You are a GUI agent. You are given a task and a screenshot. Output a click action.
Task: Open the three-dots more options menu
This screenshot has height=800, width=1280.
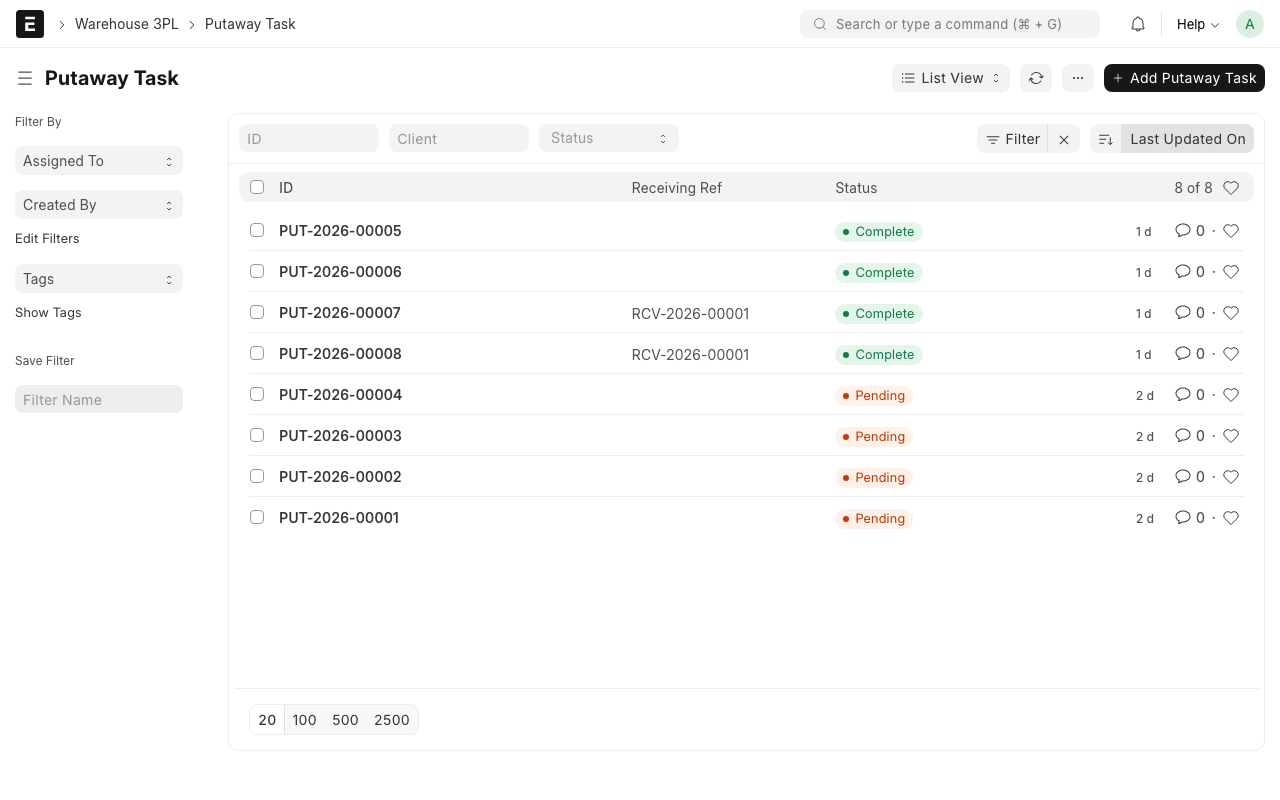coord(1078,78)
